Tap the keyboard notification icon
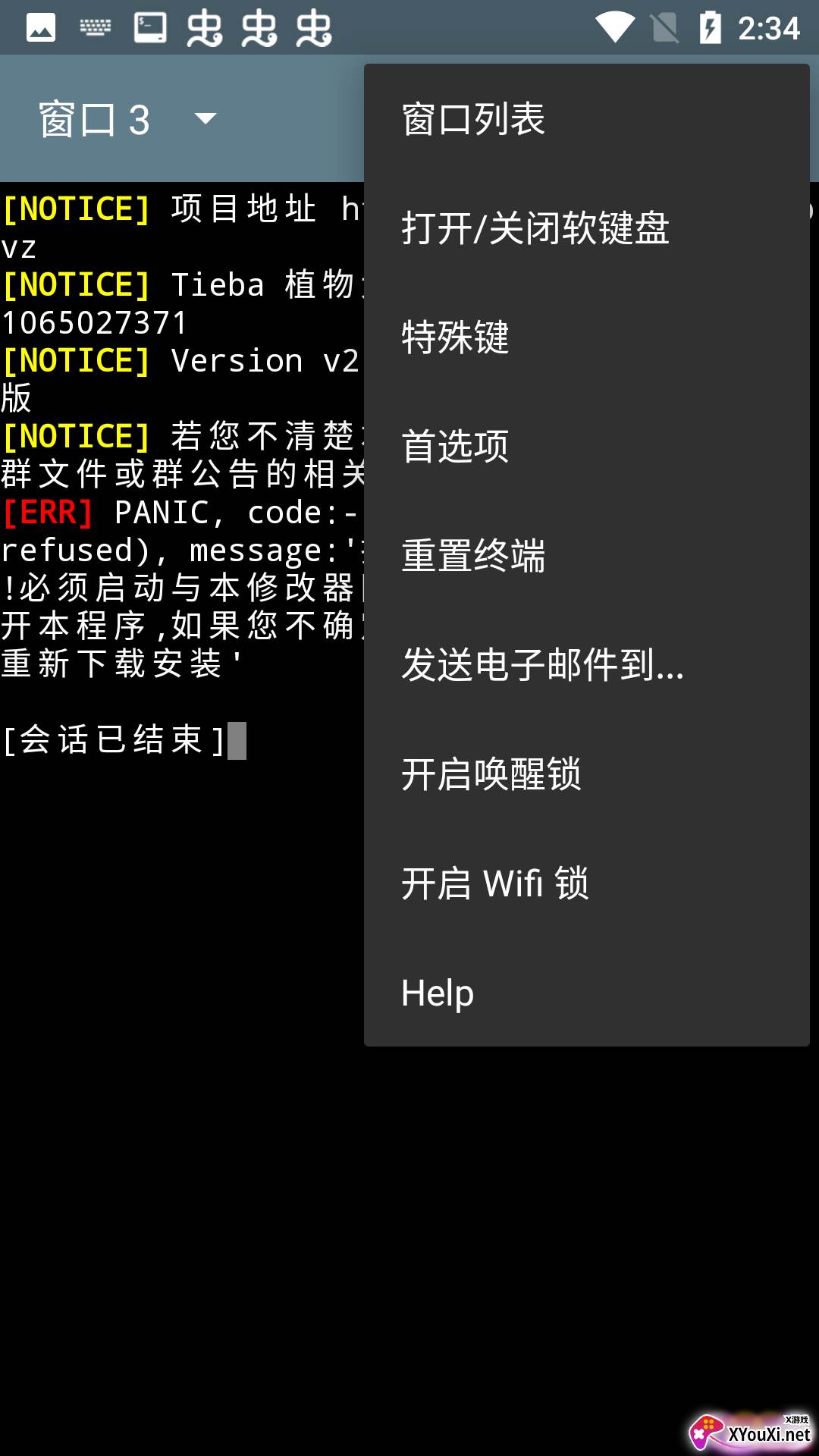819x1456 pixels. (96, 29)
